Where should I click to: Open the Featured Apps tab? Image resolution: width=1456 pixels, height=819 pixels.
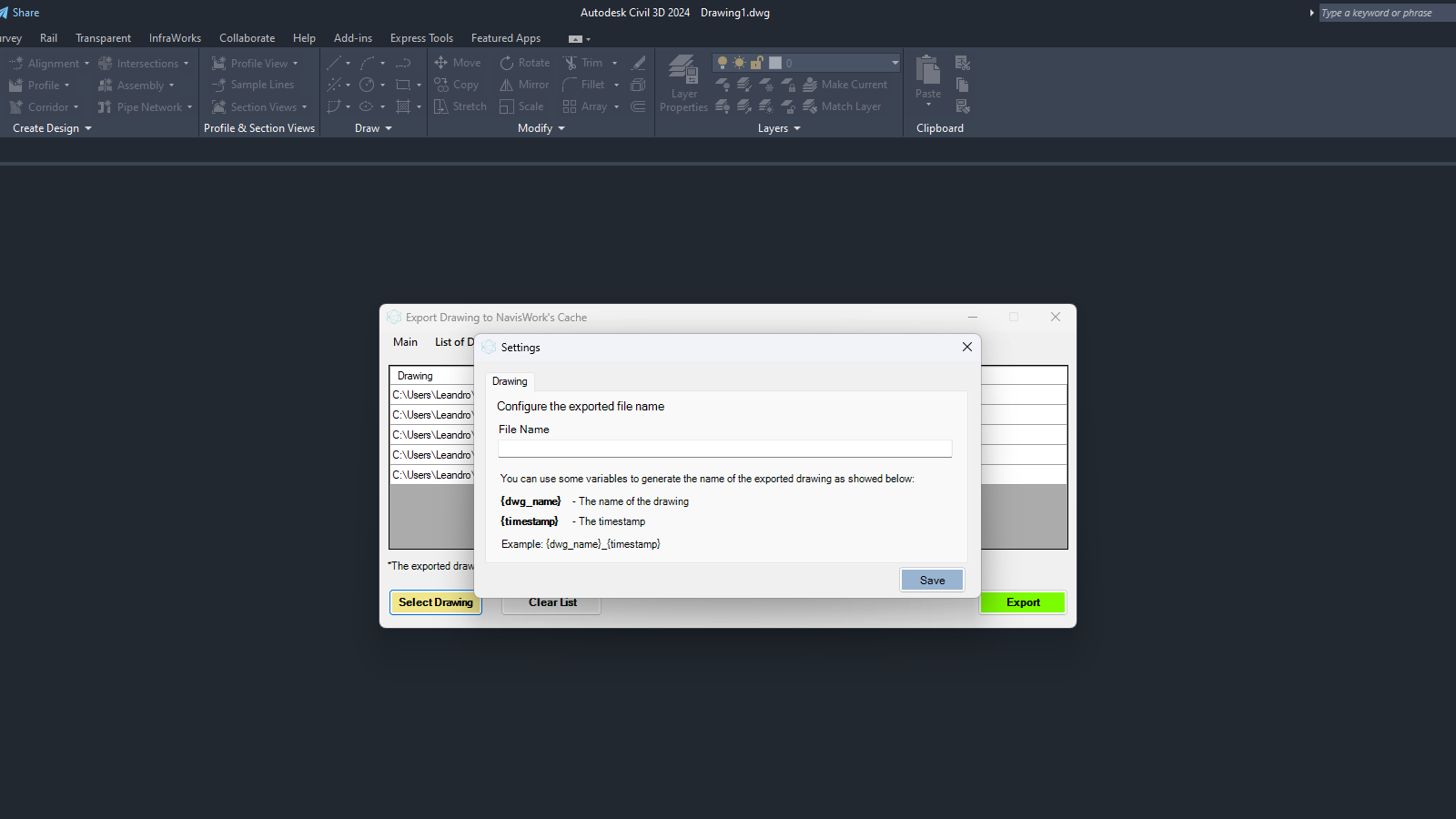pos(506,38)
